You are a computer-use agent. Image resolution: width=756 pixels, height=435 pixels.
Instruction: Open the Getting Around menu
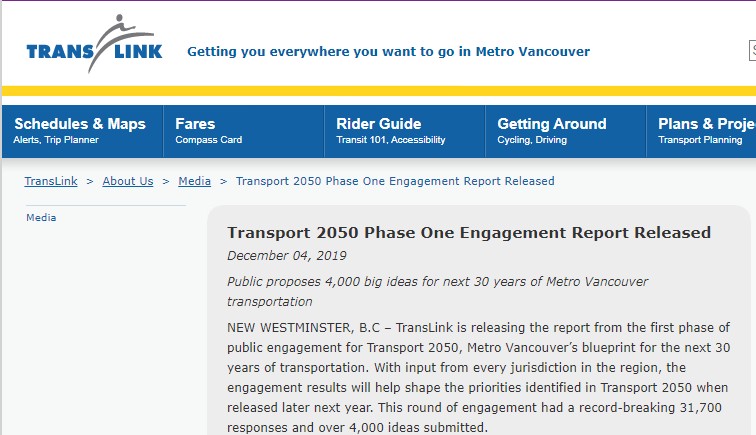pyautogui.click(x=566, y=131)
